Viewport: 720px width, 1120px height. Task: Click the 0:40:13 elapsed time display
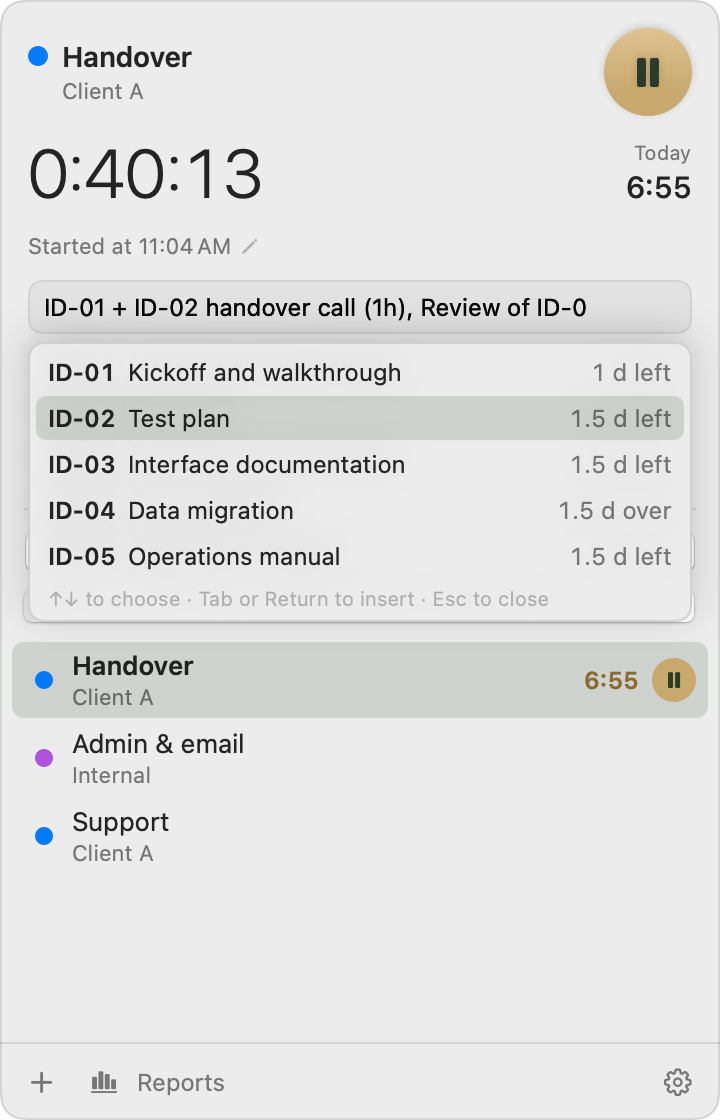pyautogui.click(x=146, y=174)
